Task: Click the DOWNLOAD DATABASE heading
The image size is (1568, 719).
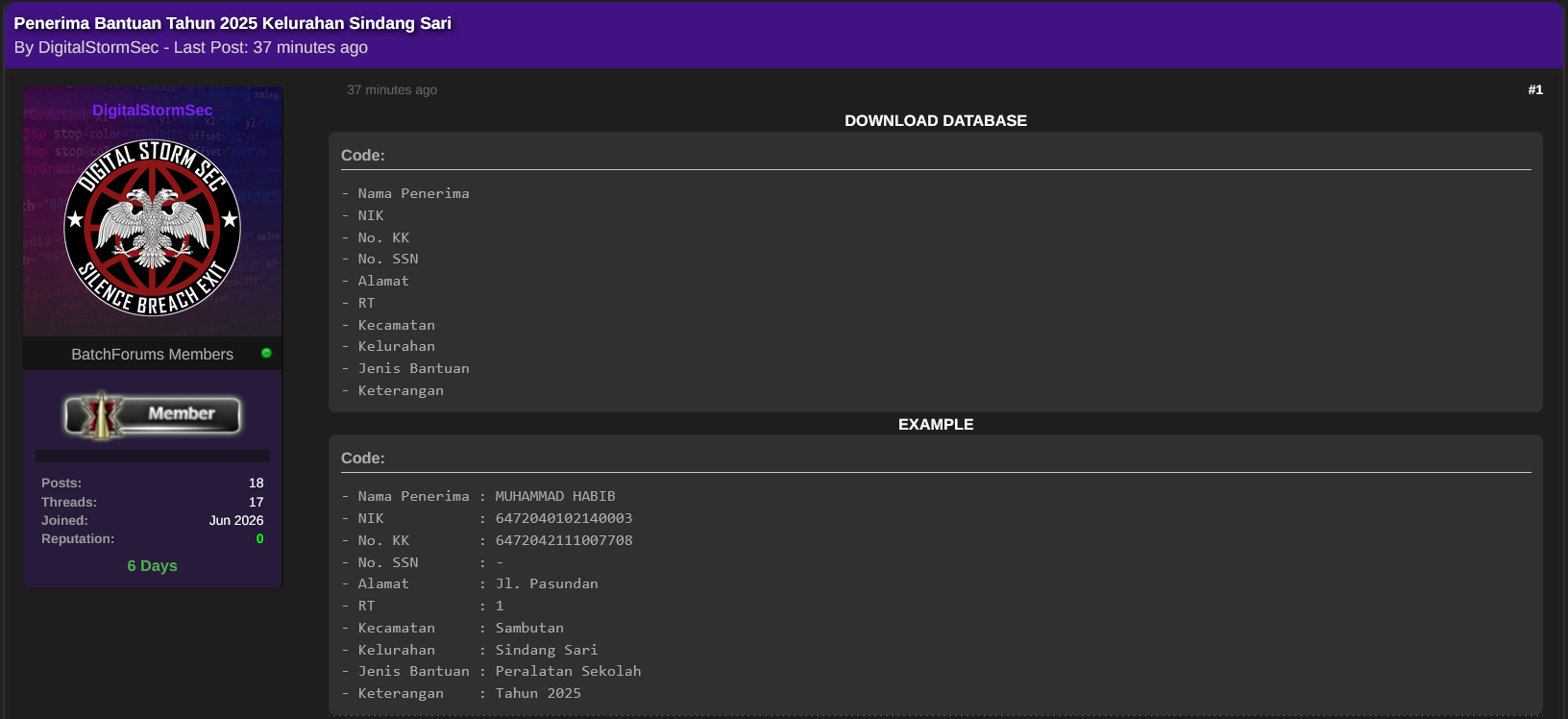Action: click(936, 120)
